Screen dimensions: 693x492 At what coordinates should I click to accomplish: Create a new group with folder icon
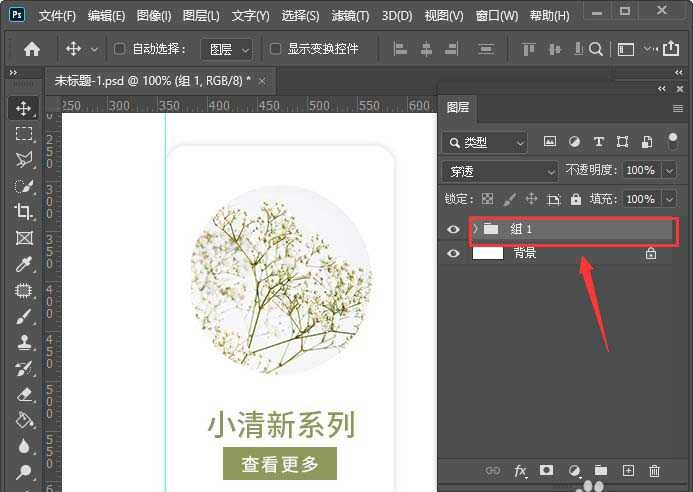tap(601, 470)
